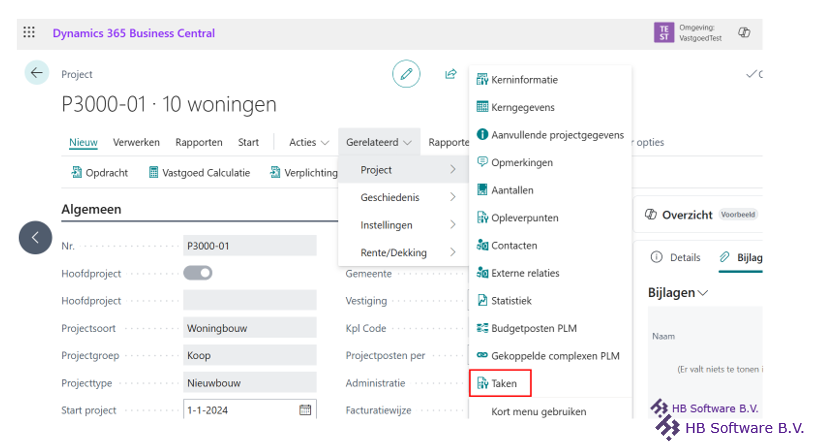This screenshot has width=815, height=447.
Task: Click the Vastgoed Calculatie button
Action: 199,172
